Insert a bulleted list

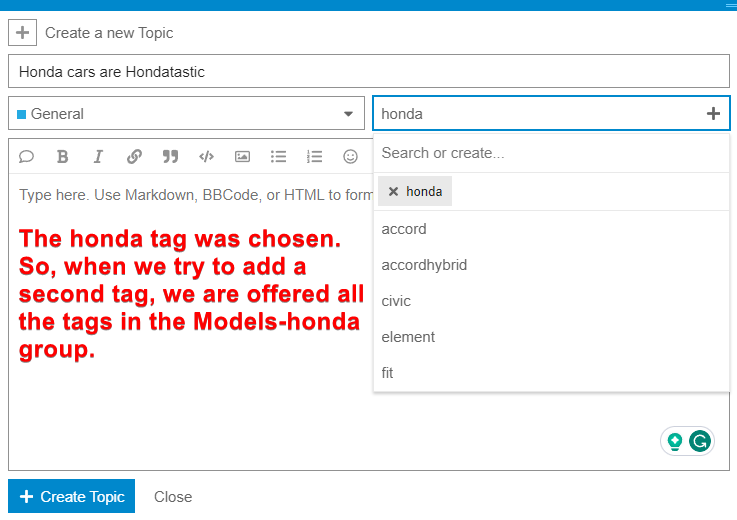(x=278, y=156)
